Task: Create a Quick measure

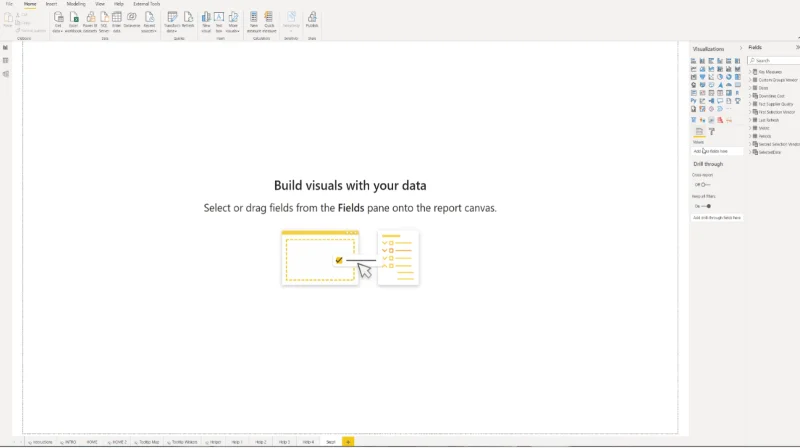Action: click(x=269, y=22)
